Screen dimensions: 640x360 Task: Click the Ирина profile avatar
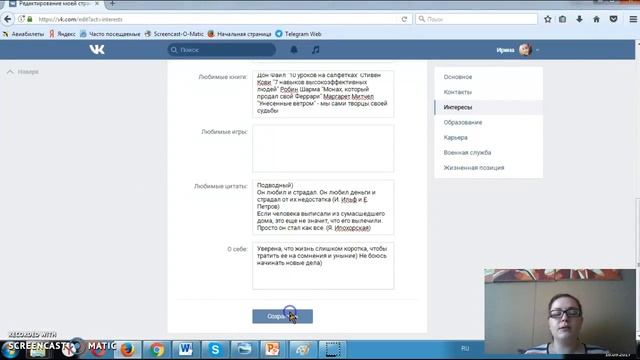(x=525, y=50)
